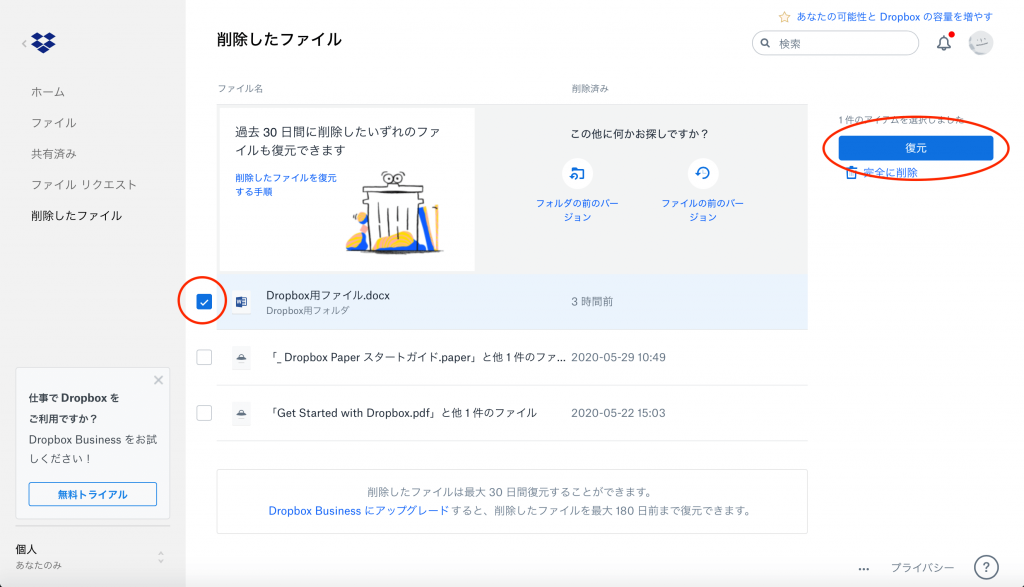Select 削除したファイル in the sidebar
This screenshot has height=587, width=1024.
coord(76,215)
